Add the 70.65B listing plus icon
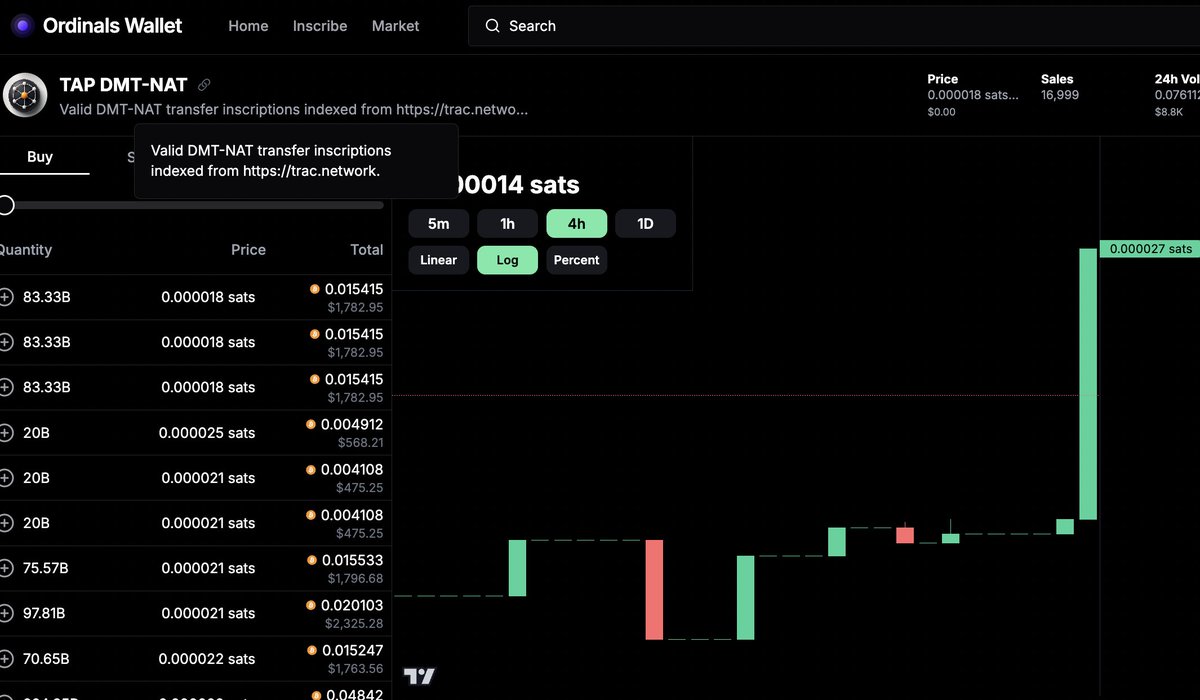 (6, 659)
